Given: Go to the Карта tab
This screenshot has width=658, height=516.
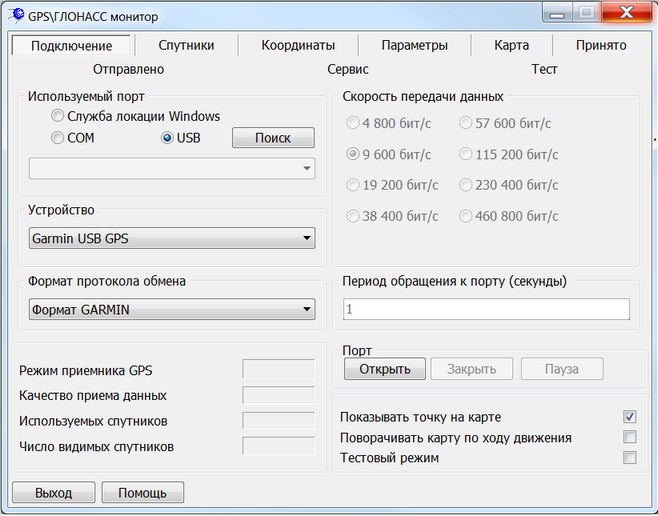Looking at the screenshot, I should [511, 45].
